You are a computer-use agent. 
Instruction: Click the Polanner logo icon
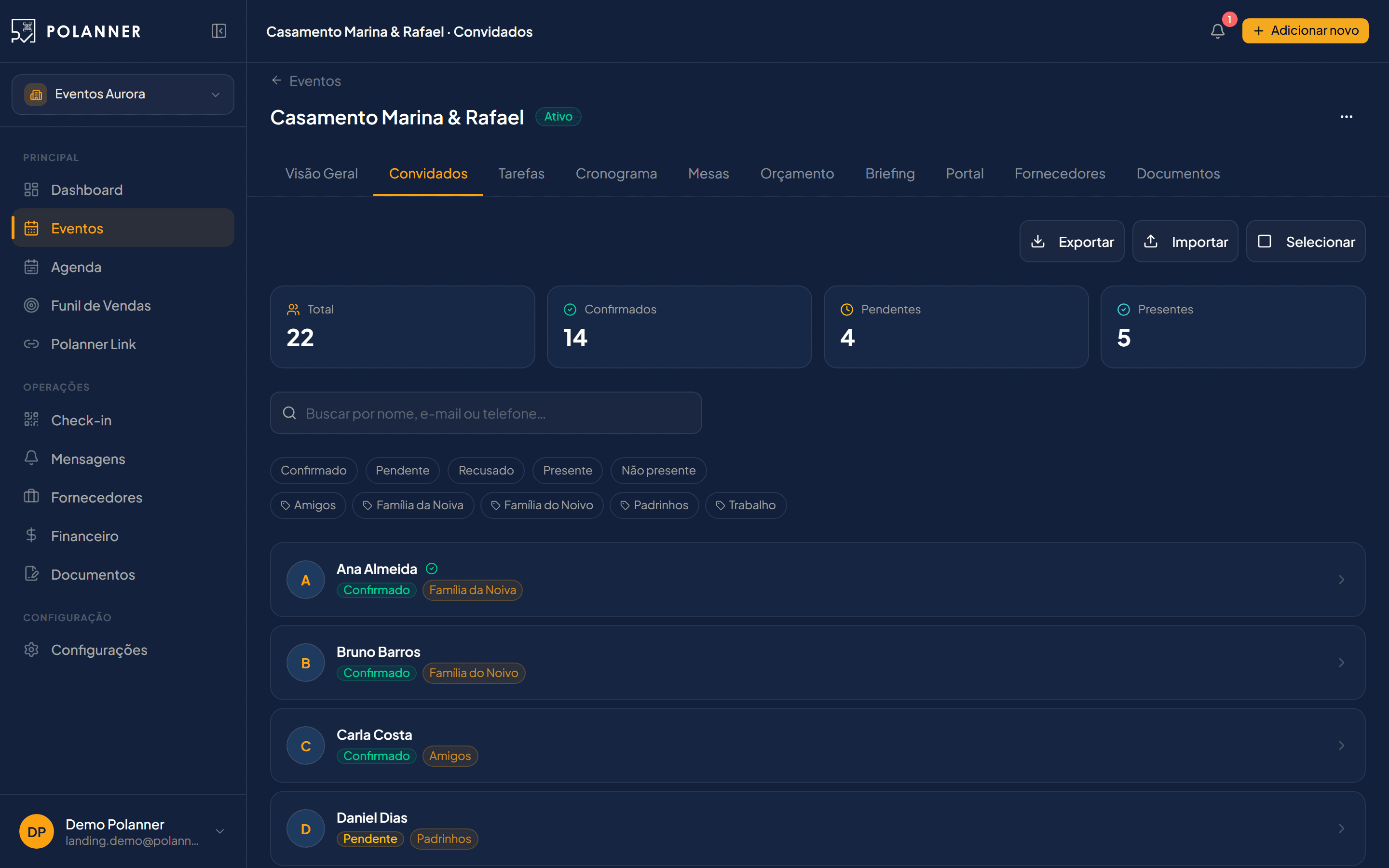[23, 31]
